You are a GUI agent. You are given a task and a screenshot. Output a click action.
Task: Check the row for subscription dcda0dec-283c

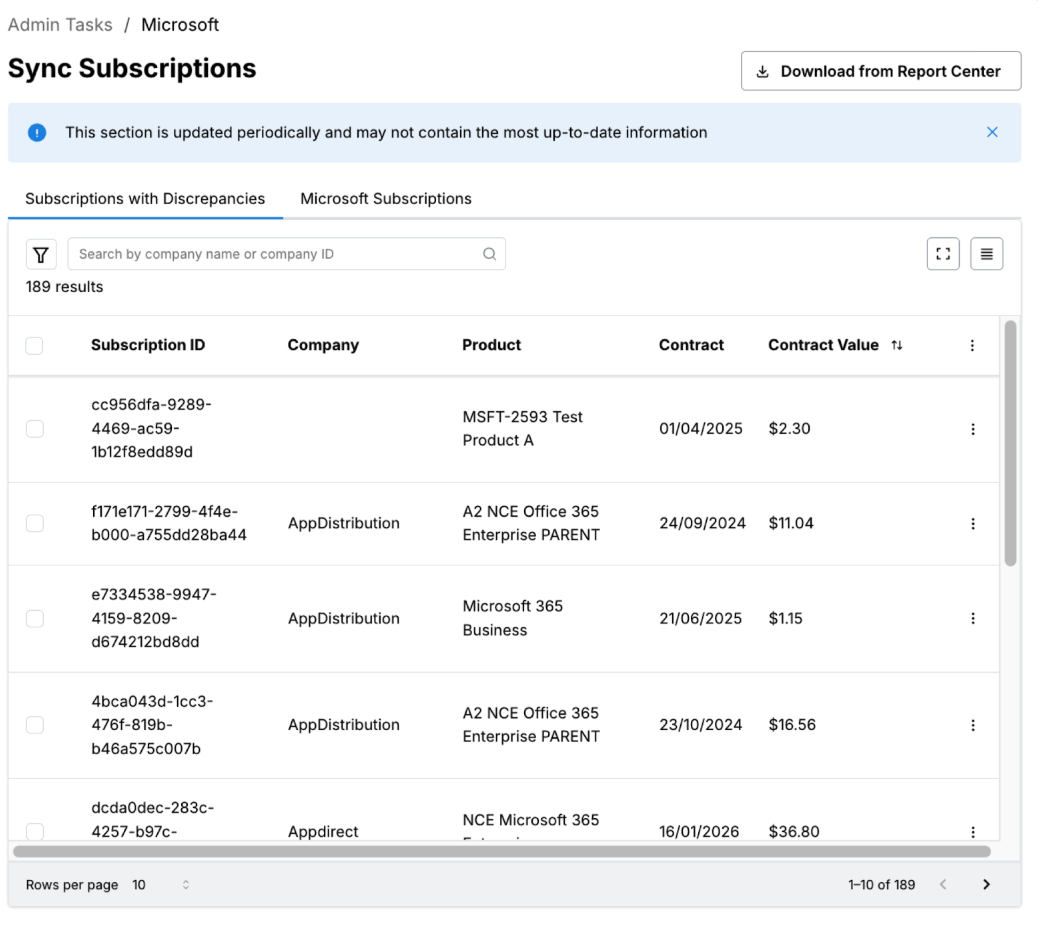point(34,831)
